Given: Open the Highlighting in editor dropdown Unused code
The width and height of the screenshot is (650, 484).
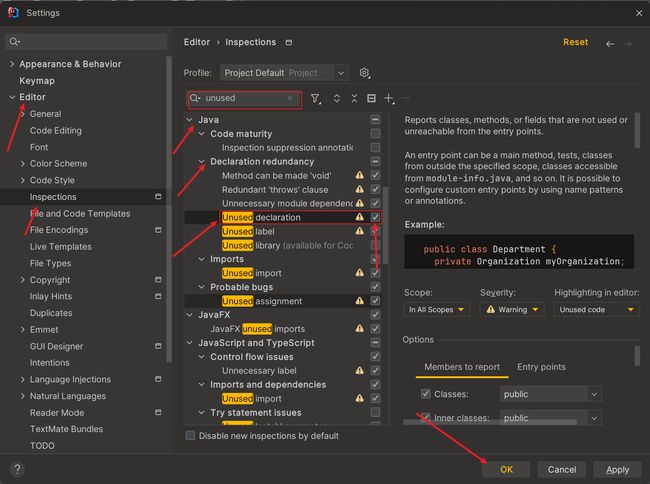Looking at the screenshot, I should 597,310.
